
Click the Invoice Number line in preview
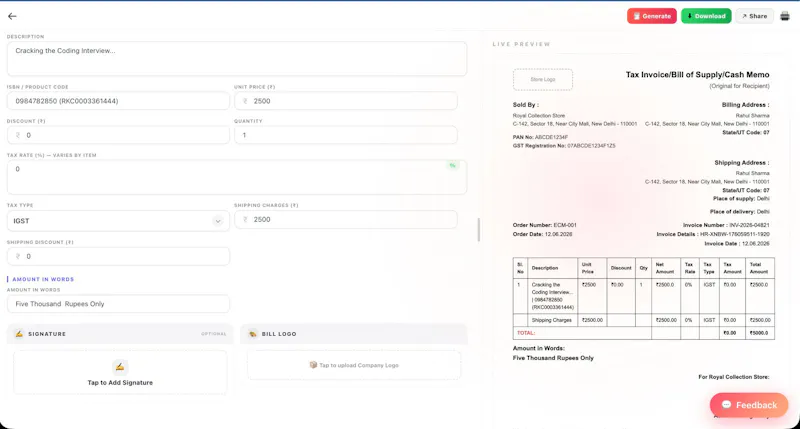(x=726, y=225)
